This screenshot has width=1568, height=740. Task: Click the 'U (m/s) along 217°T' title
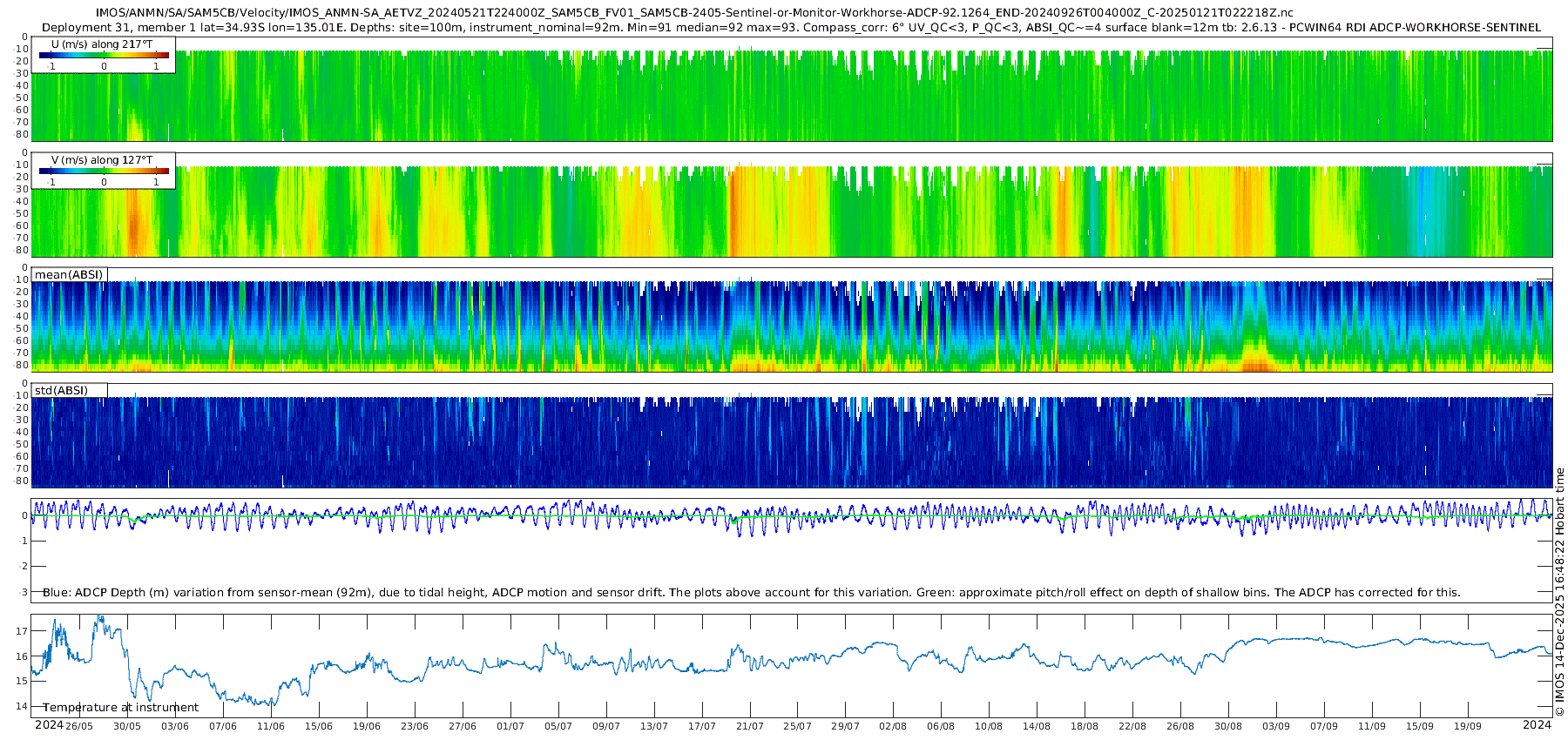tap(102, 44)
